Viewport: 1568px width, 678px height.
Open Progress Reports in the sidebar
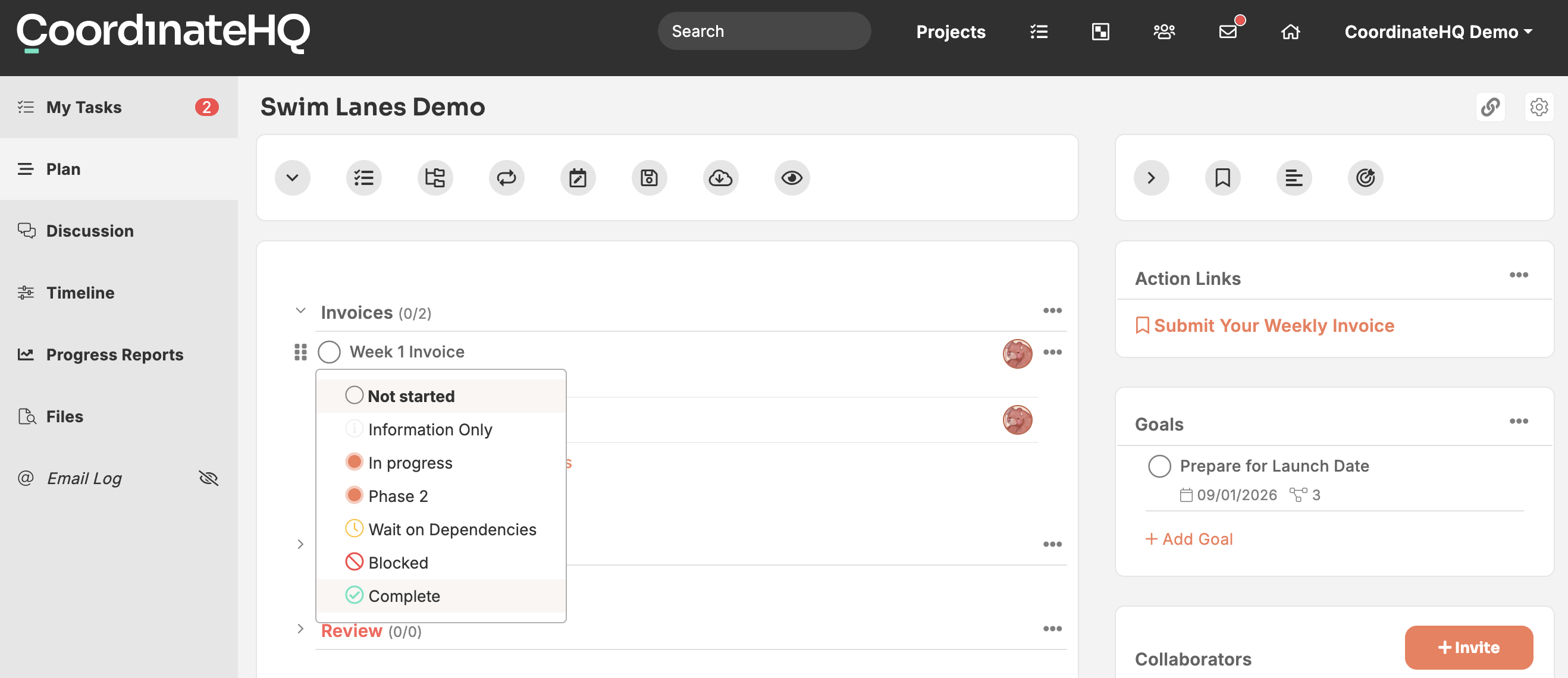(x=119, y=355)
